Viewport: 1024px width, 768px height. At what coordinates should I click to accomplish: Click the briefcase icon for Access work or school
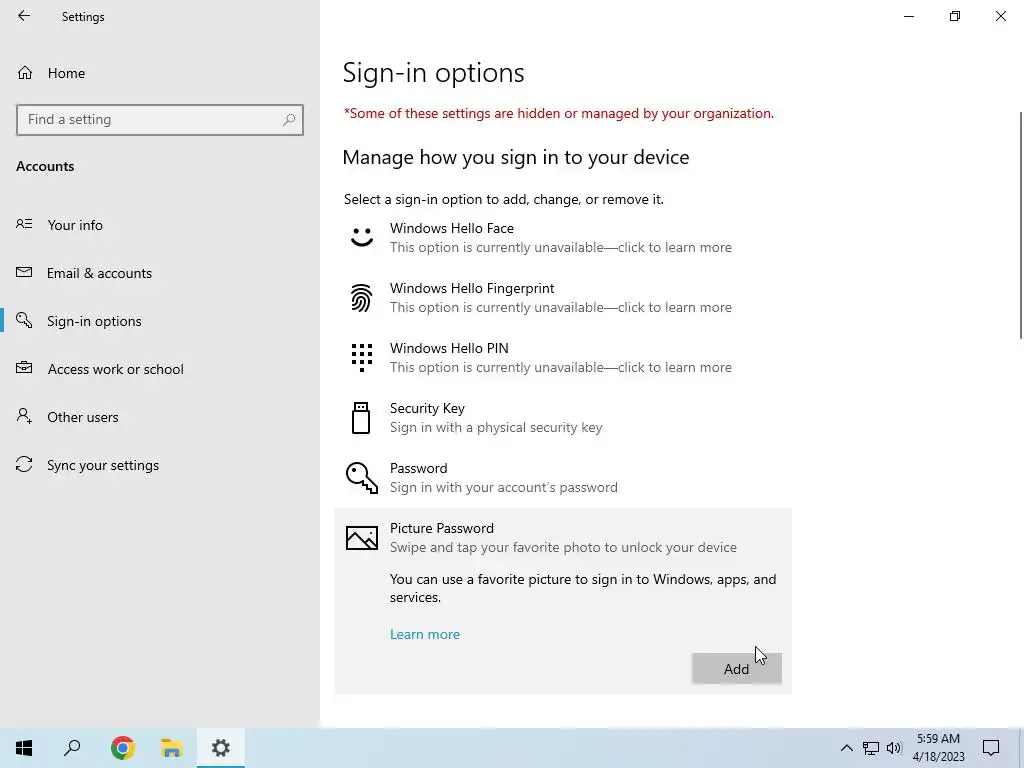point(24,368)
